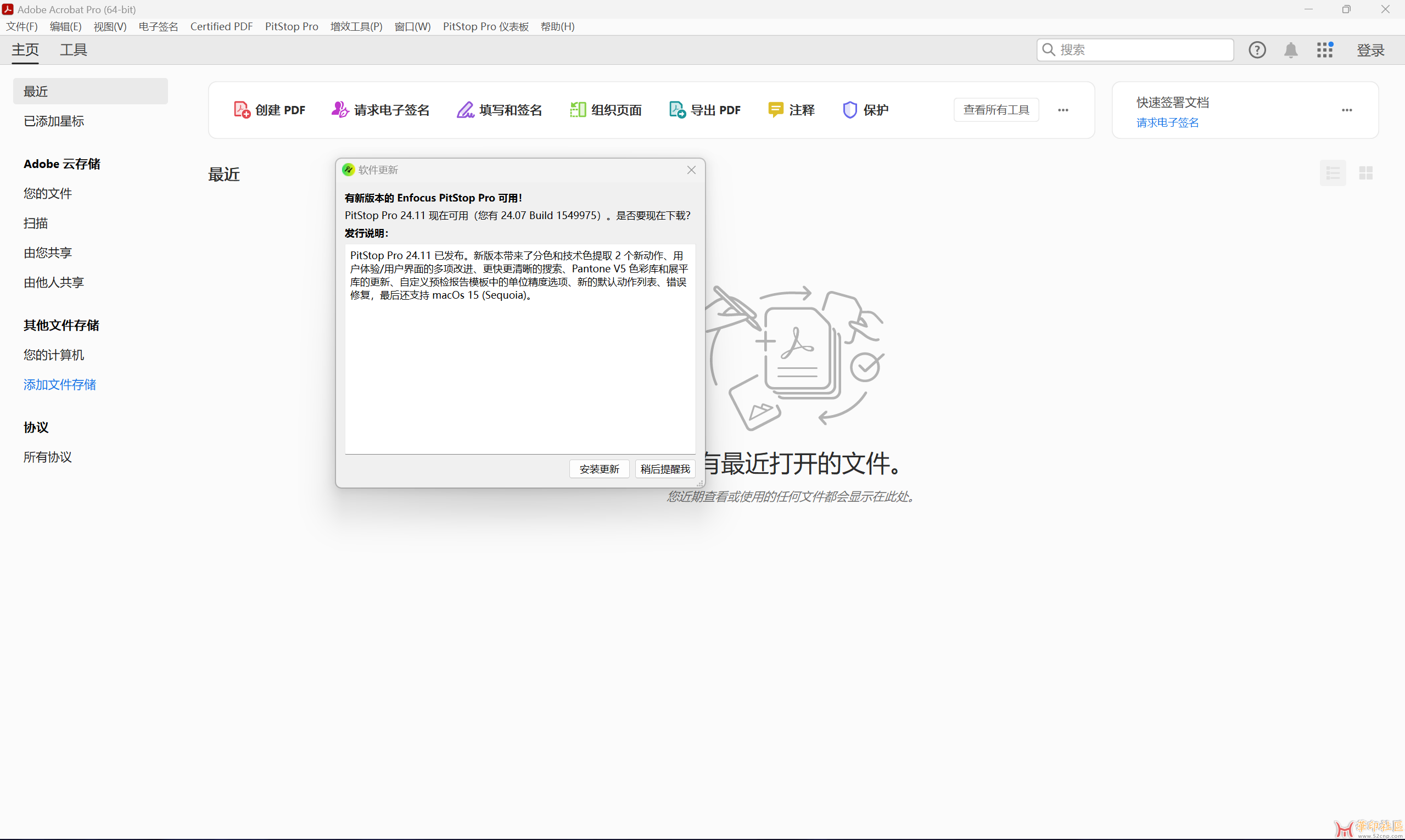Image resolution: width=1405 pixels, height=840 pixels.
Task: Open the notifications bell
Action: click(1291, 50)
